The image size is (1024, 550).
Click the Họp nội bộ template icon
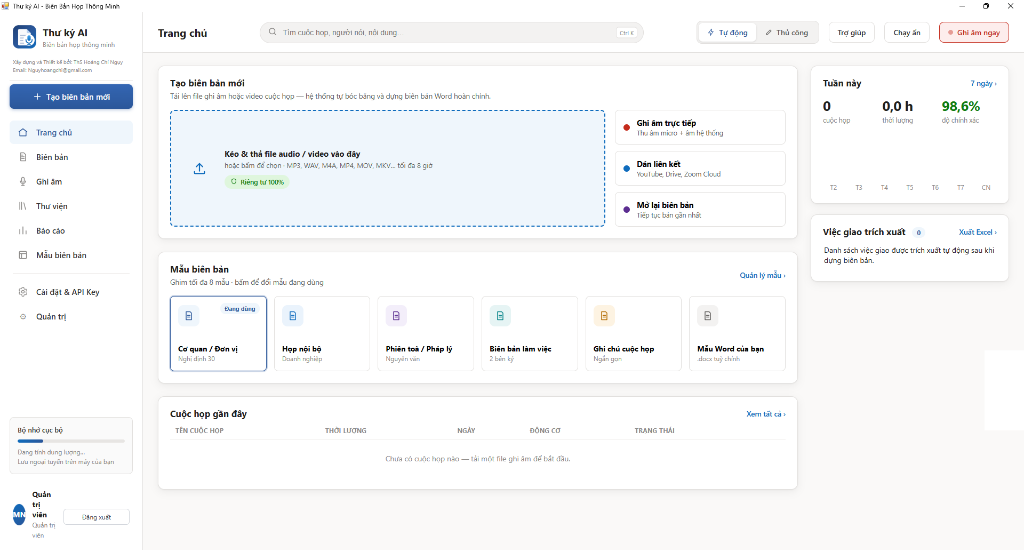click(x=293, y=315)
